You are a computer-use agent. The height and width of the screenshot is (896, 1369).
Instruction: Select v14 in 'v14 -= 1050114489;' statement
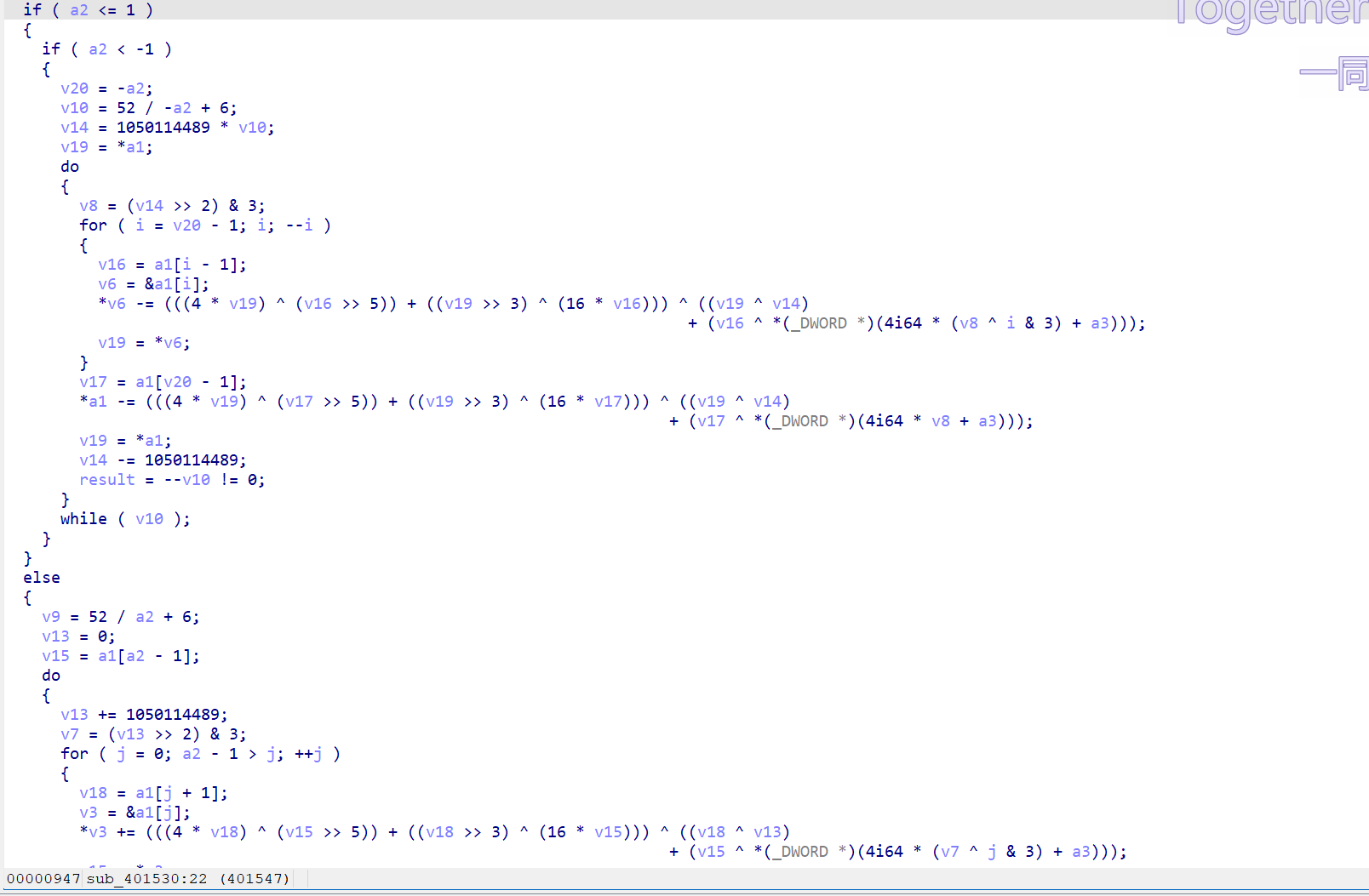tap(93, 460)
